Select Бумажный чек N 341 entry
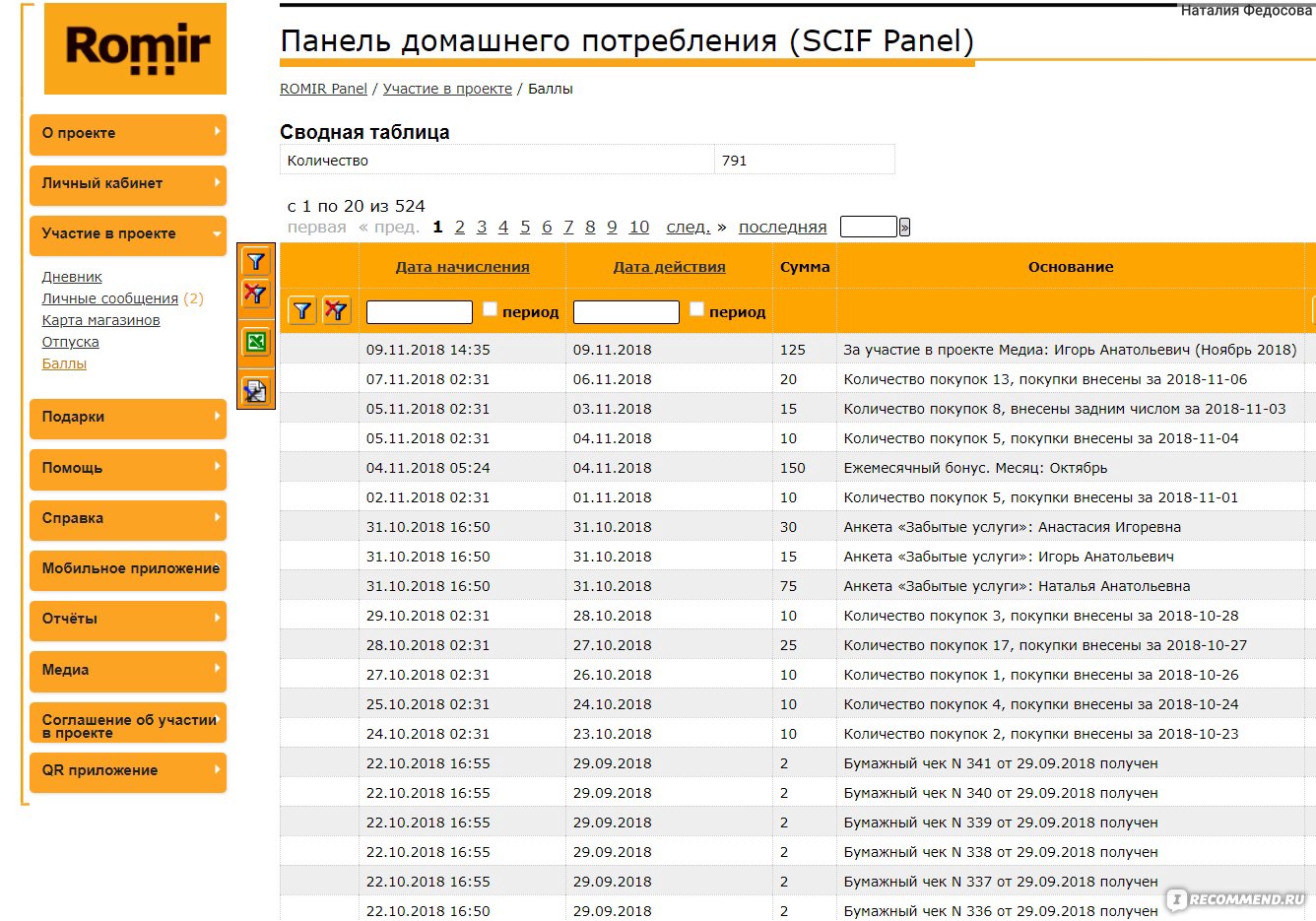The height and width of the screenshot is (921, 1316). pyautogui.click(x=1001, y=763)
